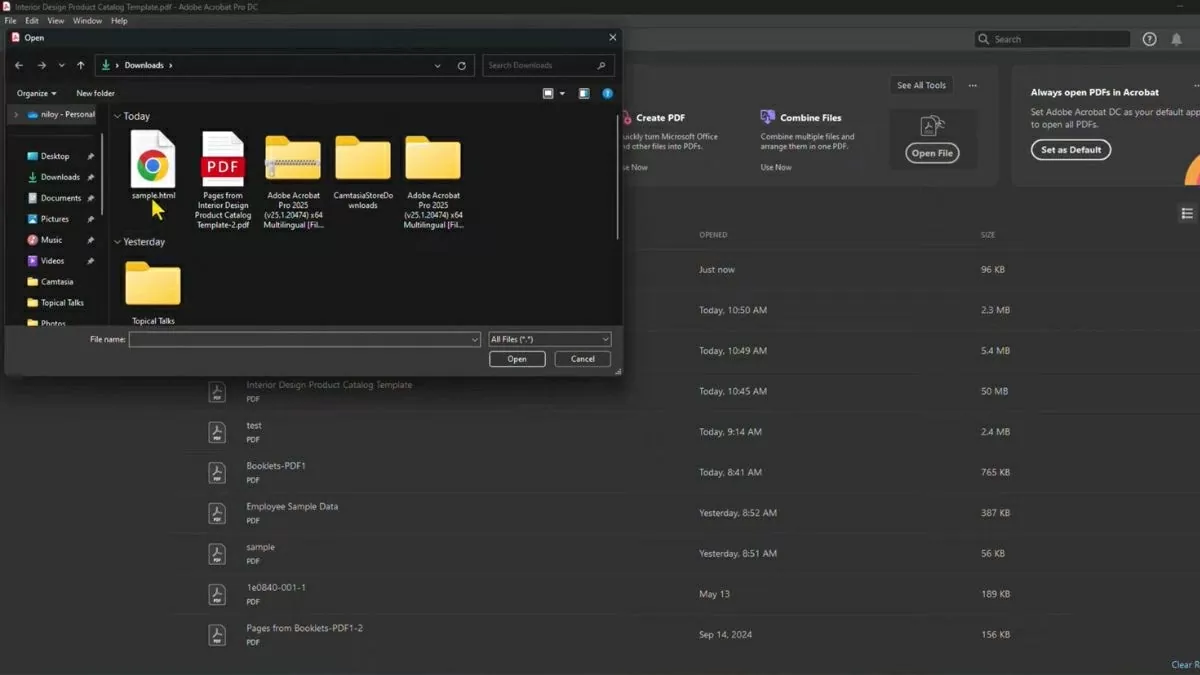The height and width of the screenshot is (675, 1200).
Task: Unpin Desktop from Quick access
Action: (90, 157)
